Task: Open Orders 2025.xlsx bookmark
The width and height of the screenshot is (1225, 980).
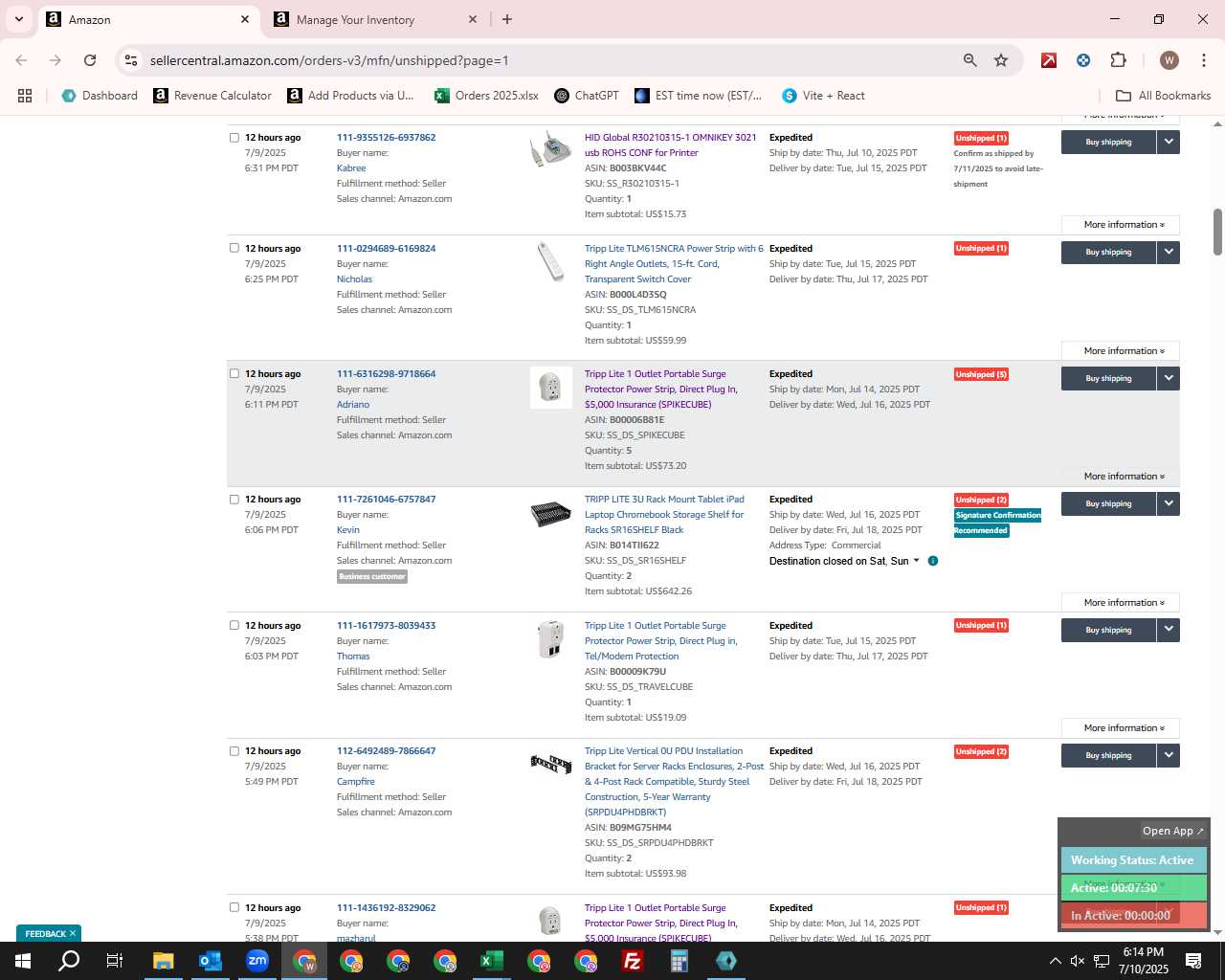Action: click(x=486, y=96)
